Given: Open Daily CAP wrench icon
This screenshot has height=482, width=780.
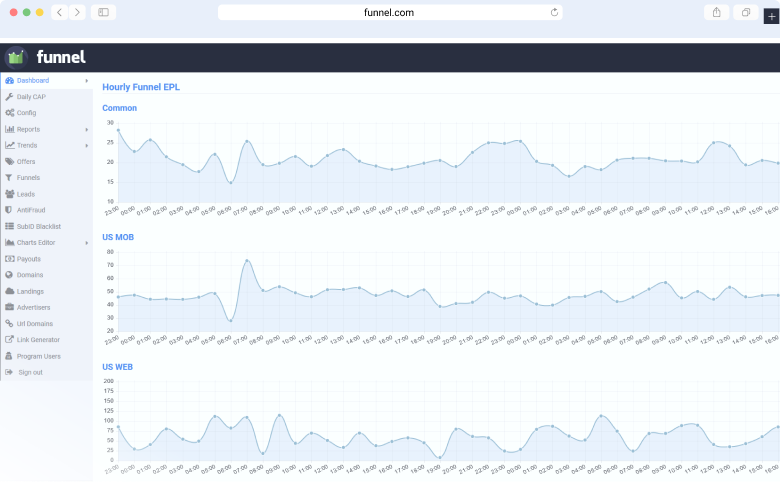Looking at the screenshot, I should coord(9,97).
